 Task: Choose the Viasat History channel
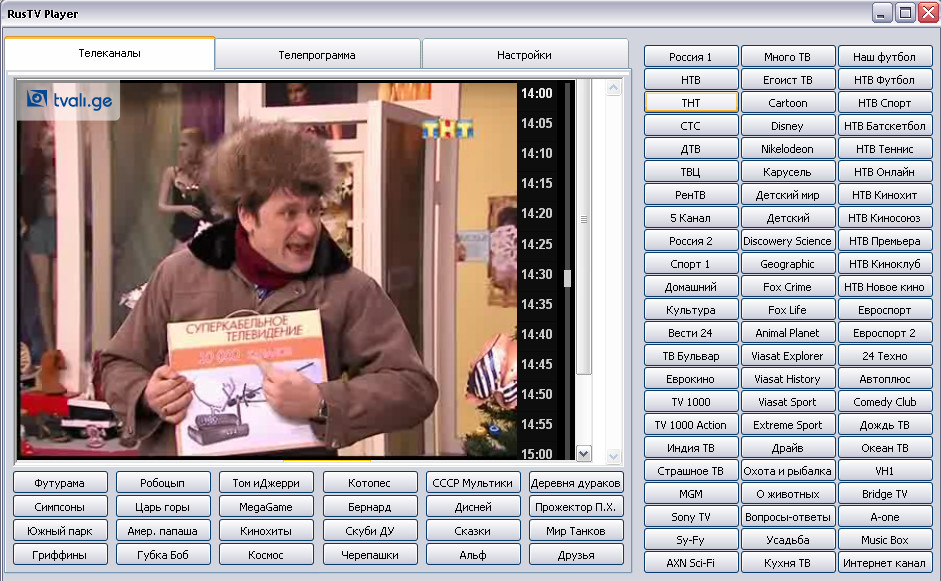point(787,379)
